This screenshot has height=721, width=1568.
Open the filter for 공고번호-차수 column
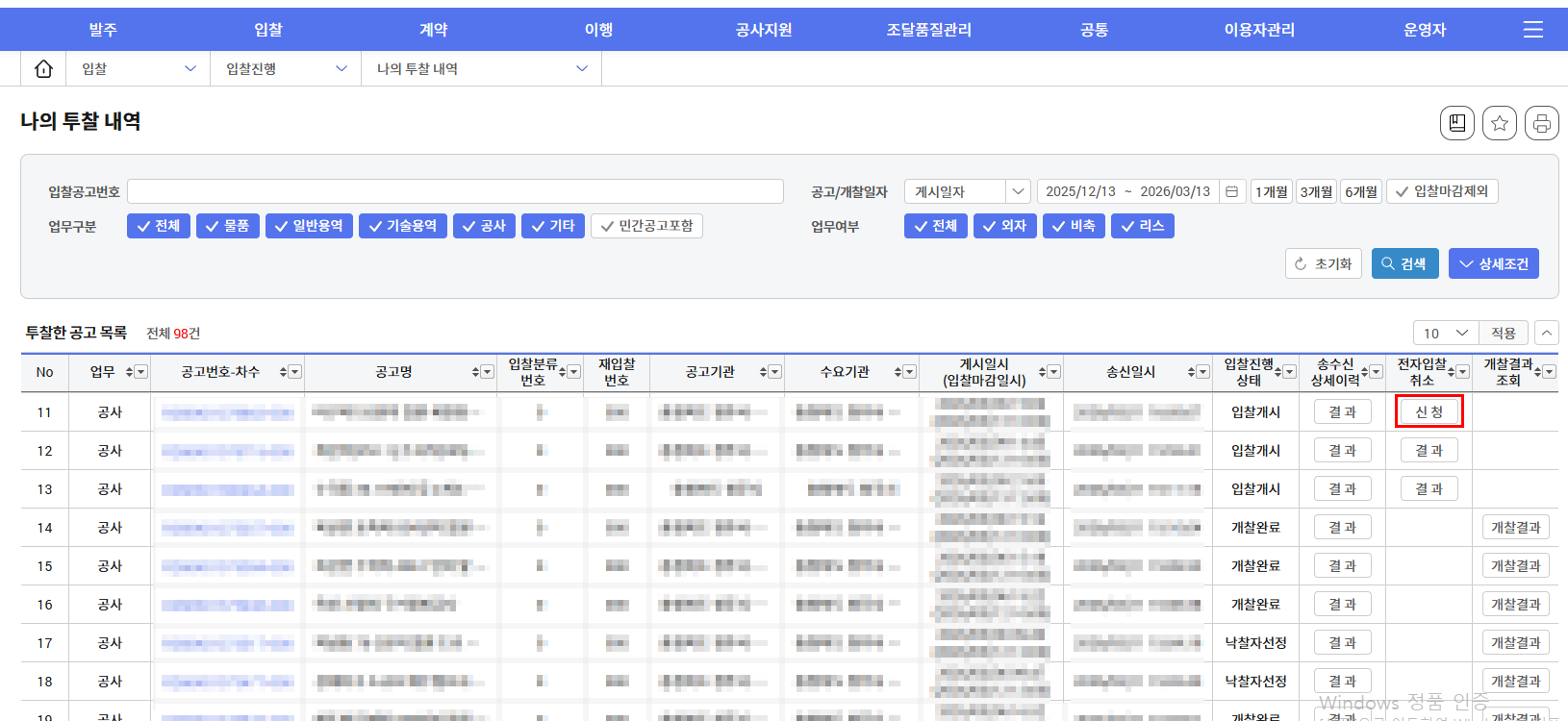point(295,372)
